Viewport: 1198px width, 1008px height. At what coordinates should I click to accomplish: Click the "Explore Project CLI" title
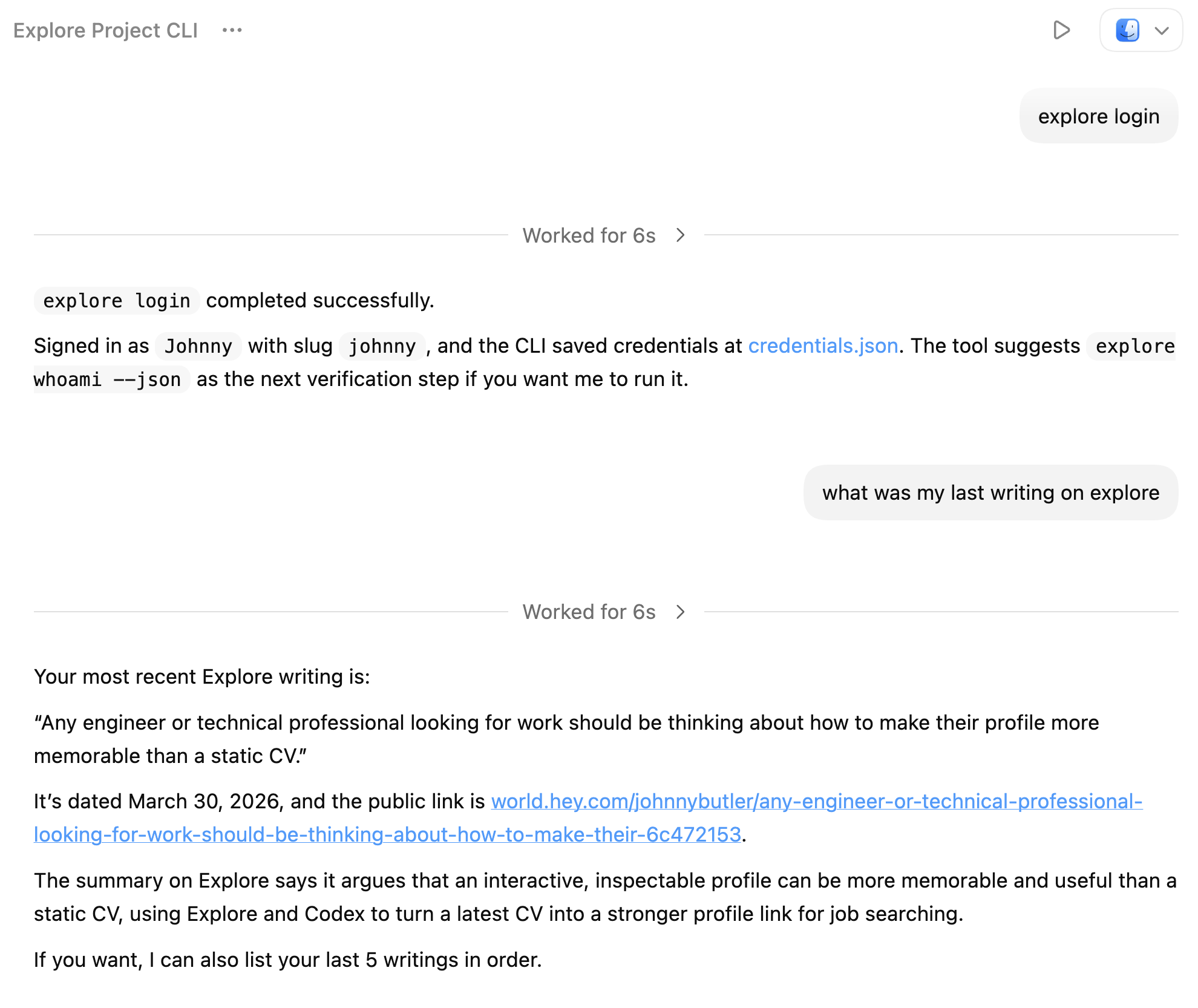tap(106, 30)
